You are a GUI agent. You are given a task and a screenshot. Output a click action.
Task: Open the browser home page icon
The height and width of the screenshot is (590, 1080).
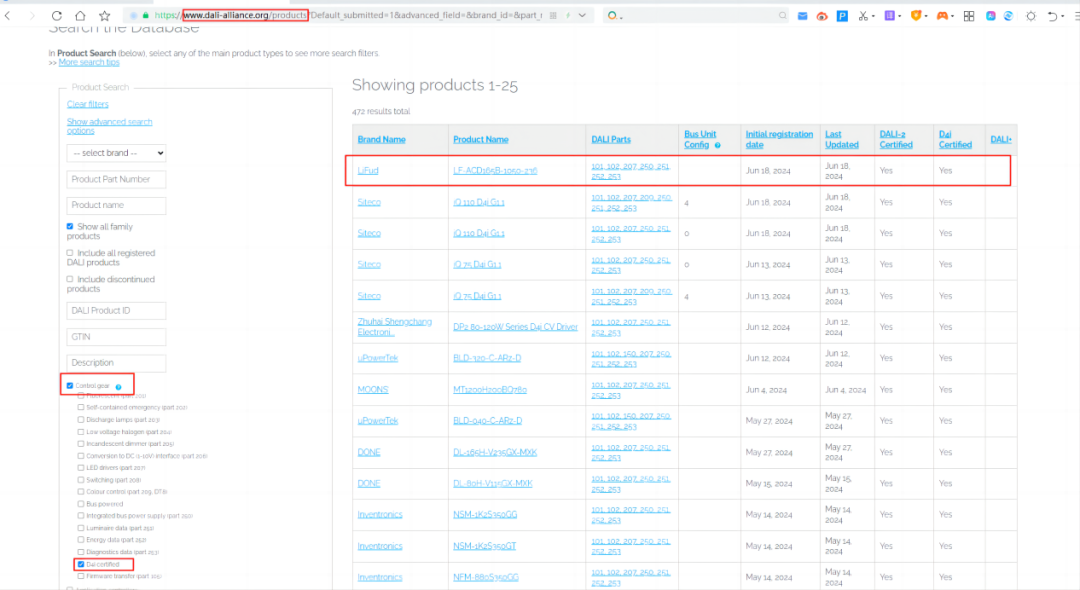(x=81, y=15)
